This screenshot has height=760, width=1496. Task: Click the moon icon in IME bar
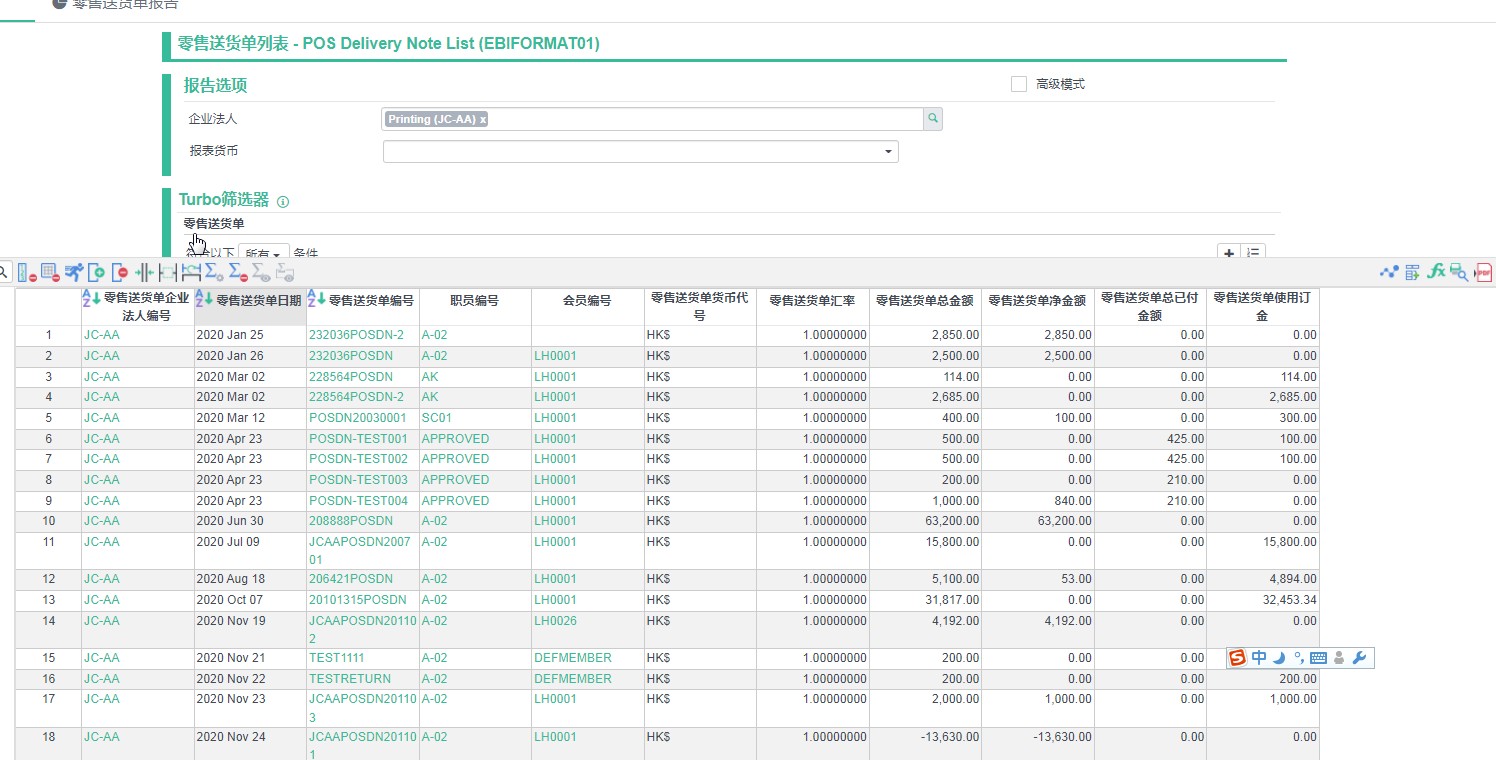tap(1279, 658)
